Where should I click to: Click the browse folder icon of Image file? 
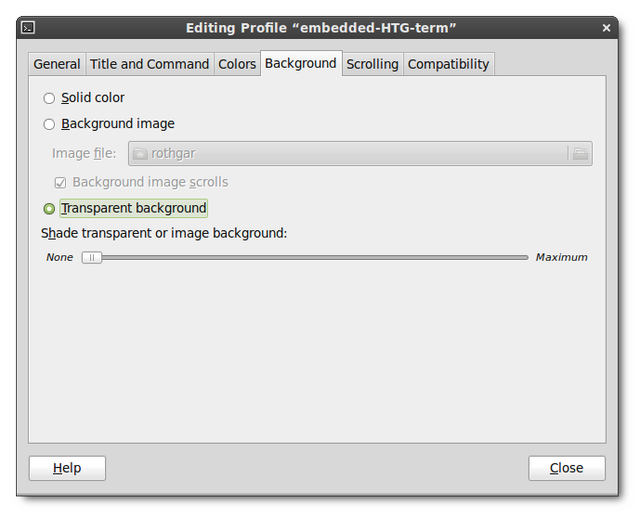pos(580,154)
